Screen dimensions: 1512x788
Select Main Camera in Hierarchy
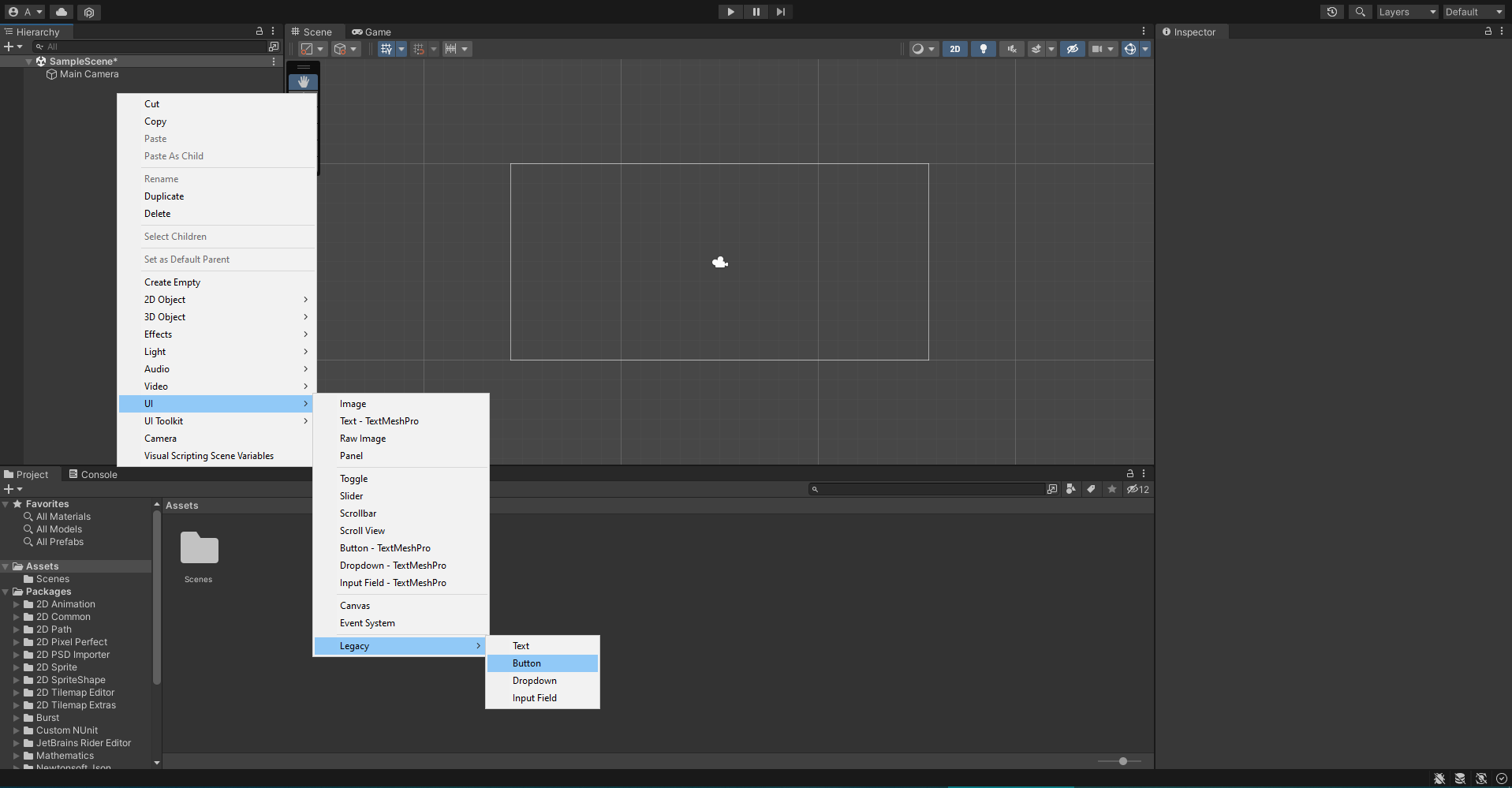click(88, 74)
